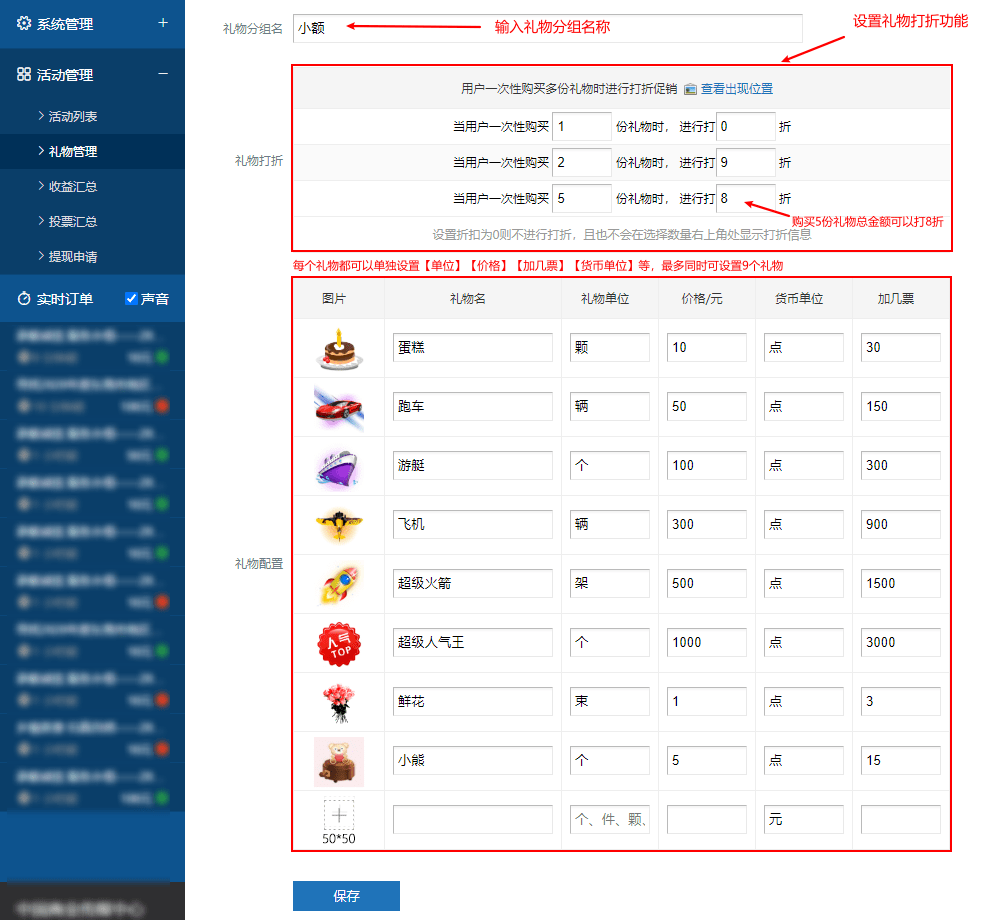Screen dimensions: 1006x920
Task: Click the system management gear icon
Action: (x=24, y=23)
